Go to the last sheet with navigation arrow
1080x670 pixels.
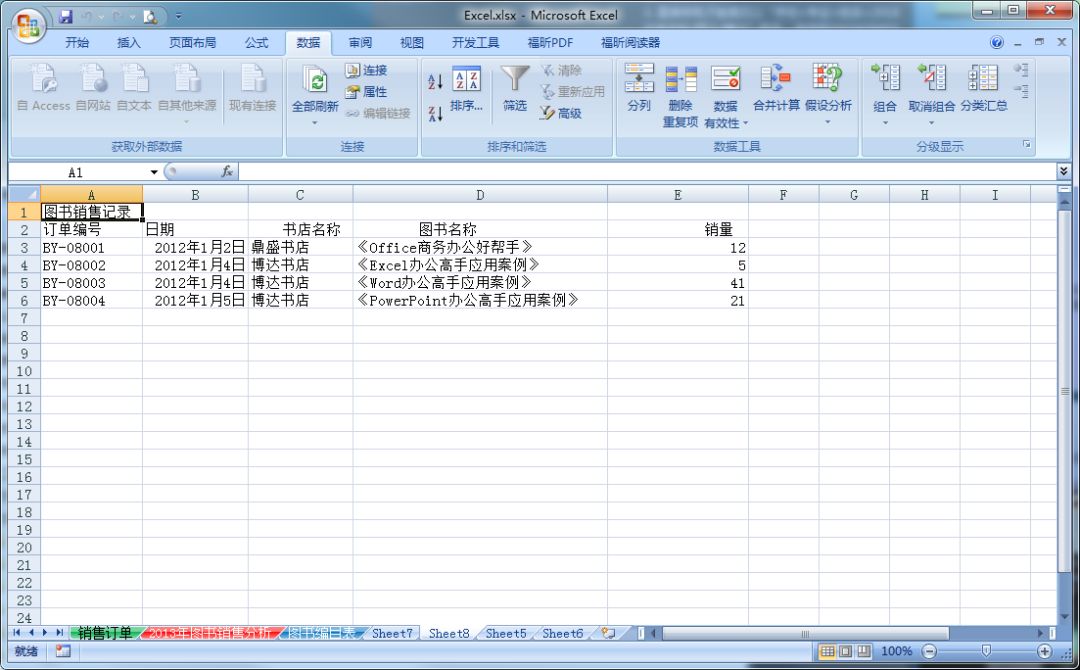coord(59,632)
